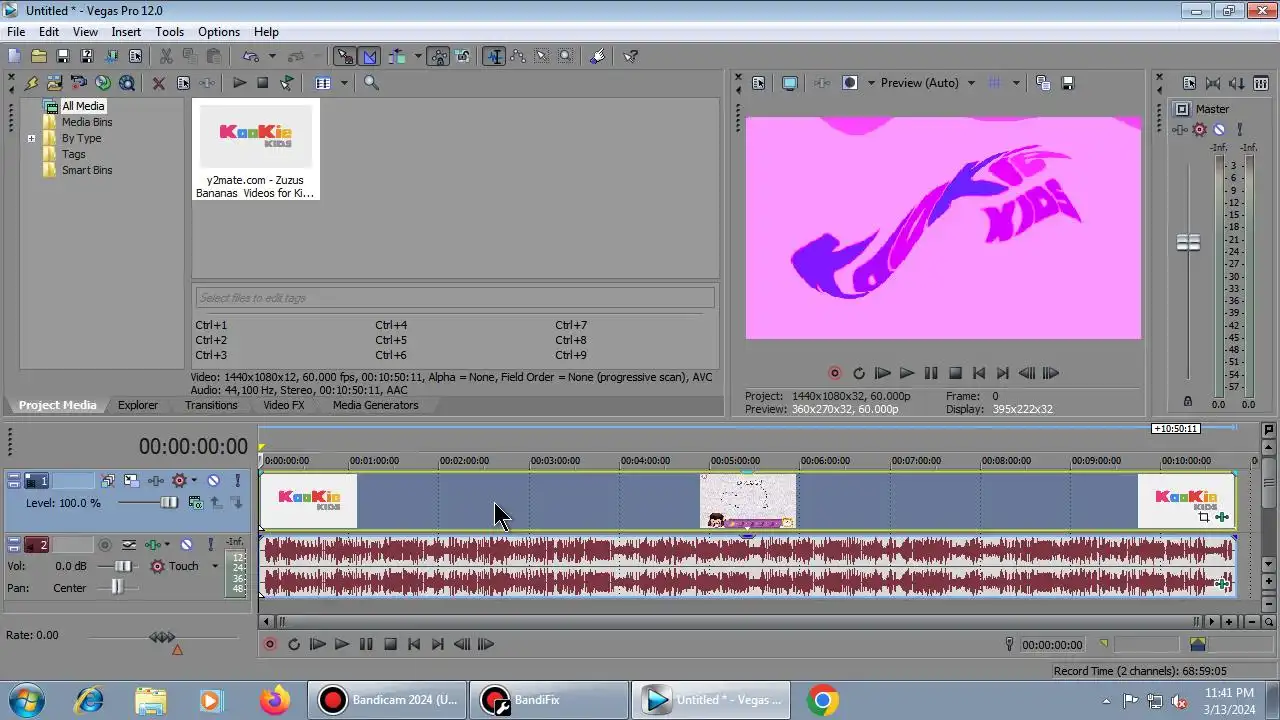Click the magnifier Search Media Bins icon
1280x720 pixels.
(371, 83)
